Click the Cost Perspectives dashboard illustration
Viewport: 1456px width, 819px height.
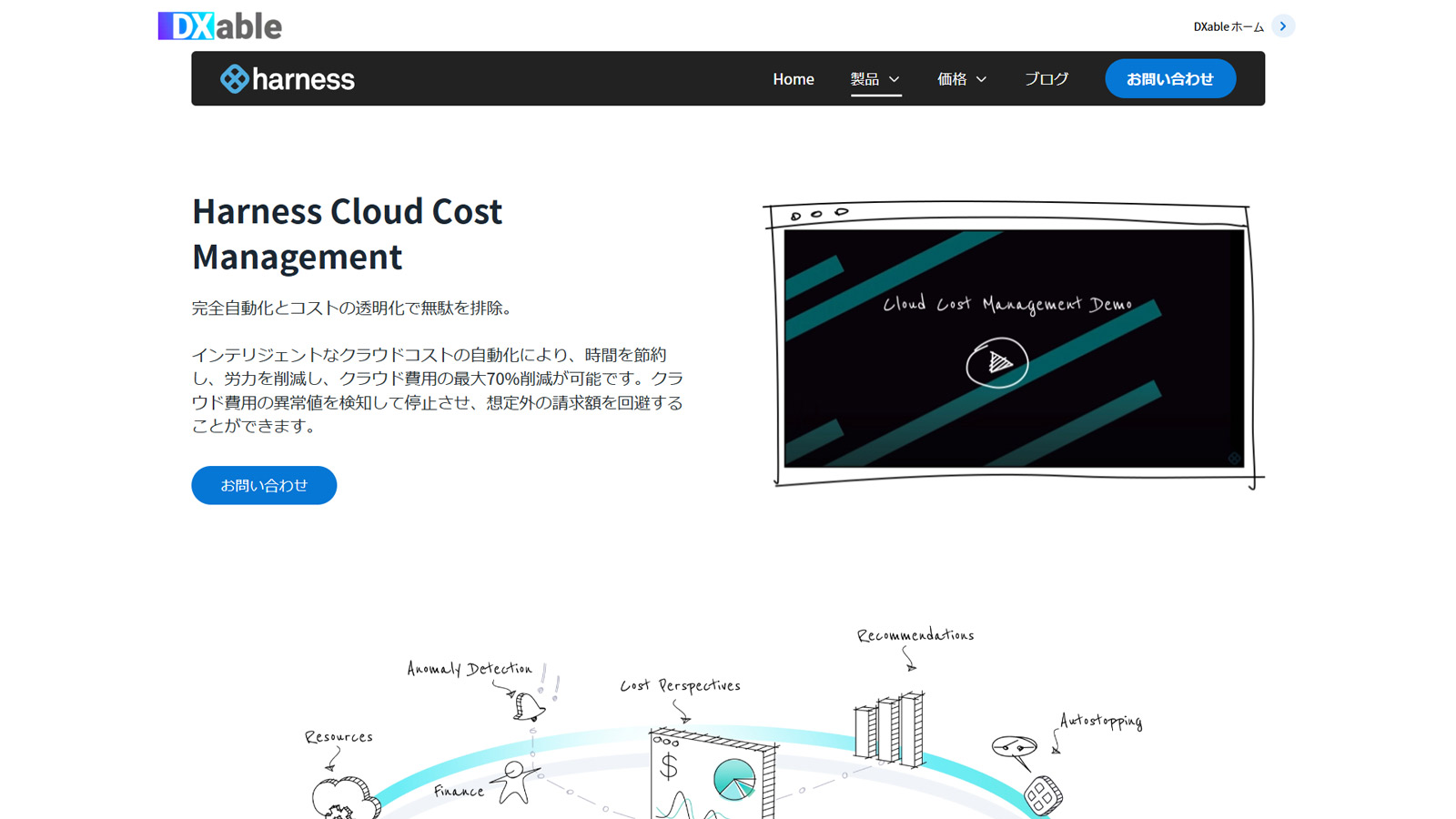point(713,773)
